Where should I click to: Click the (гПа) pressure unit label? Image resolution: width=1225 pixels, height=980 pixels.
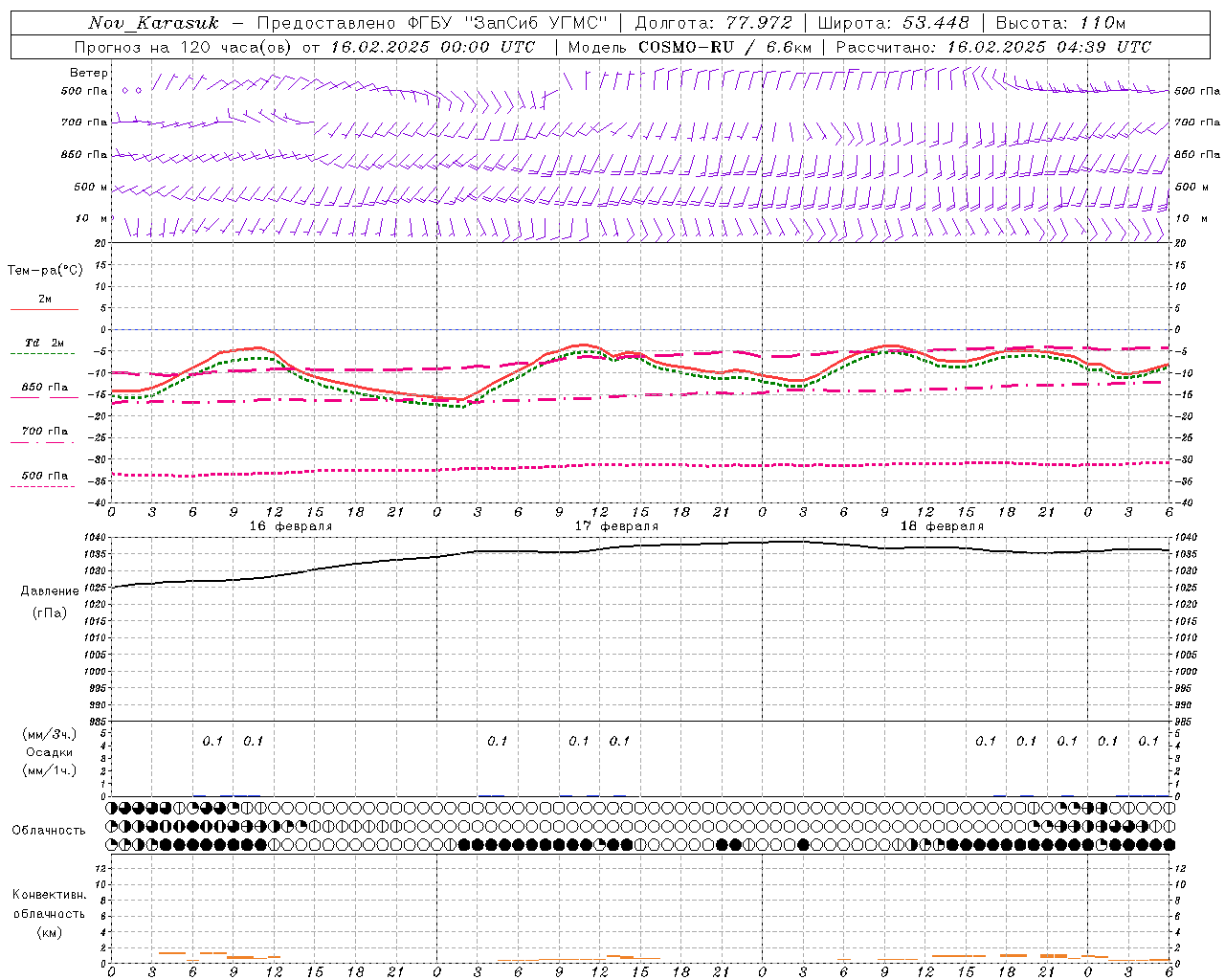(49, 612)
